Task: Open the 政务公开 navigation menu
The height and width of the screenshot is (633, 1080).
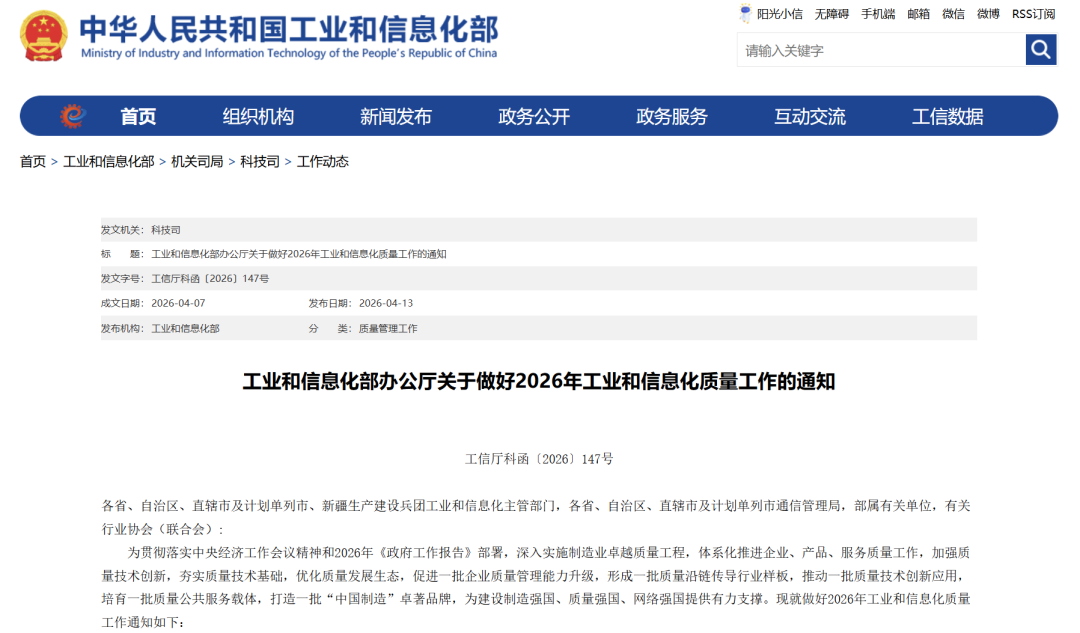Action: [534, 116]
